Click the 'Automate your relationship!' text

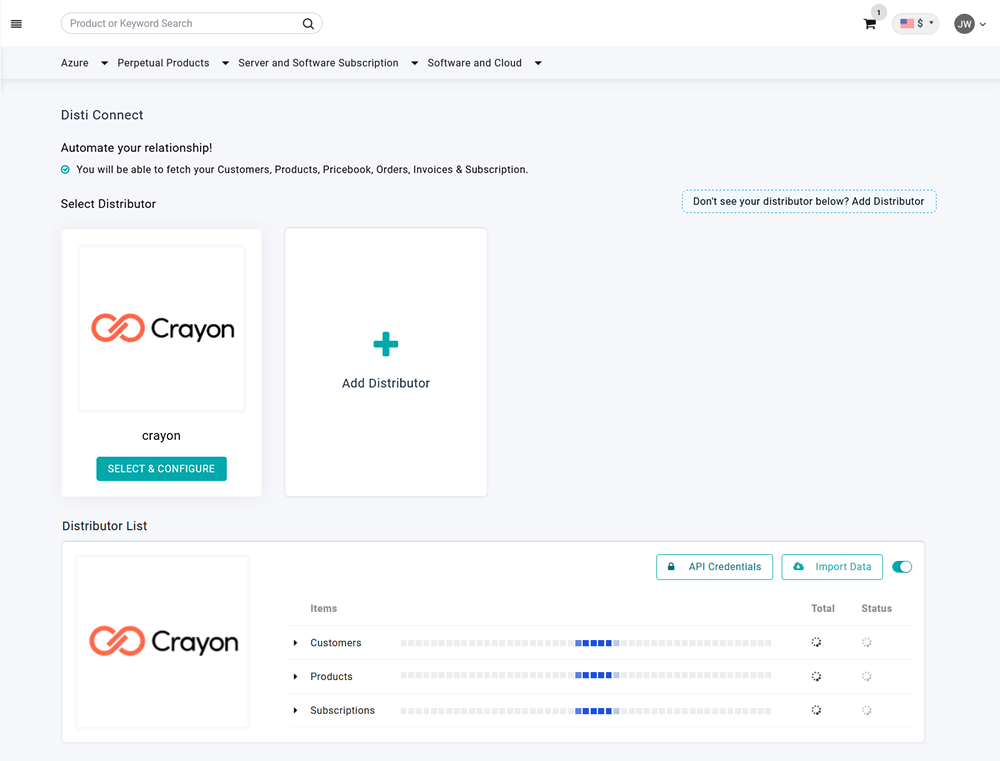[x=136, y=148]
